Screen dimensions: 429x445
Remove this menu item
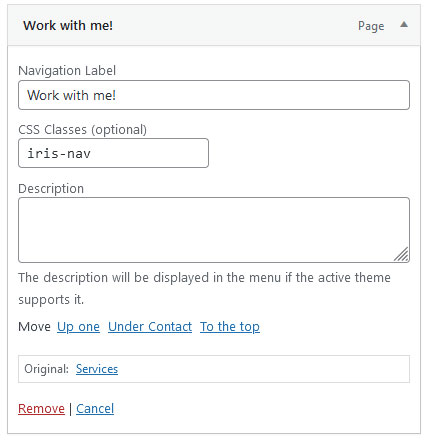[41, 409]
